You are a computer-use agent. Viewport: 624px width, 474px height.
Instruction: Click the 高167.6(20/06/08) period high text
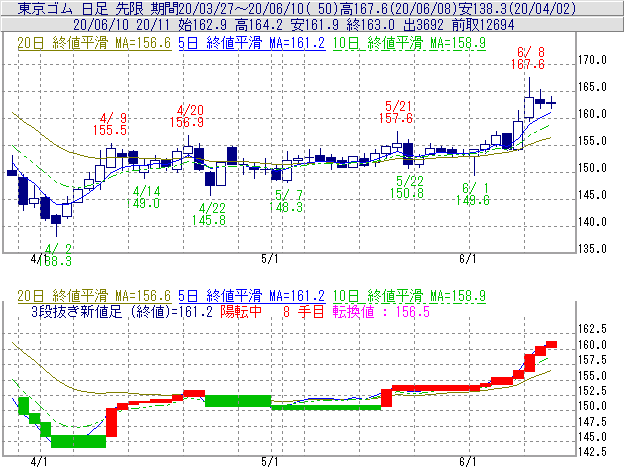click(398, 8)
